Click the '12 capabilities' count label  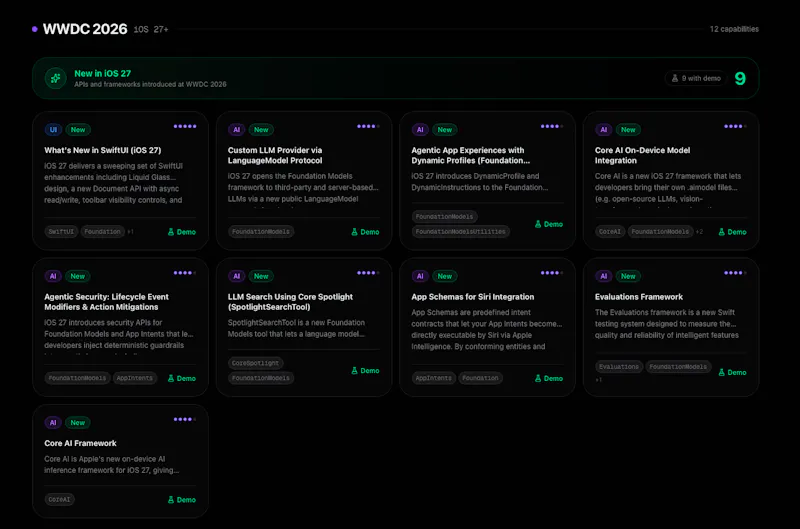pyautogui.click(x=734, y=29)
